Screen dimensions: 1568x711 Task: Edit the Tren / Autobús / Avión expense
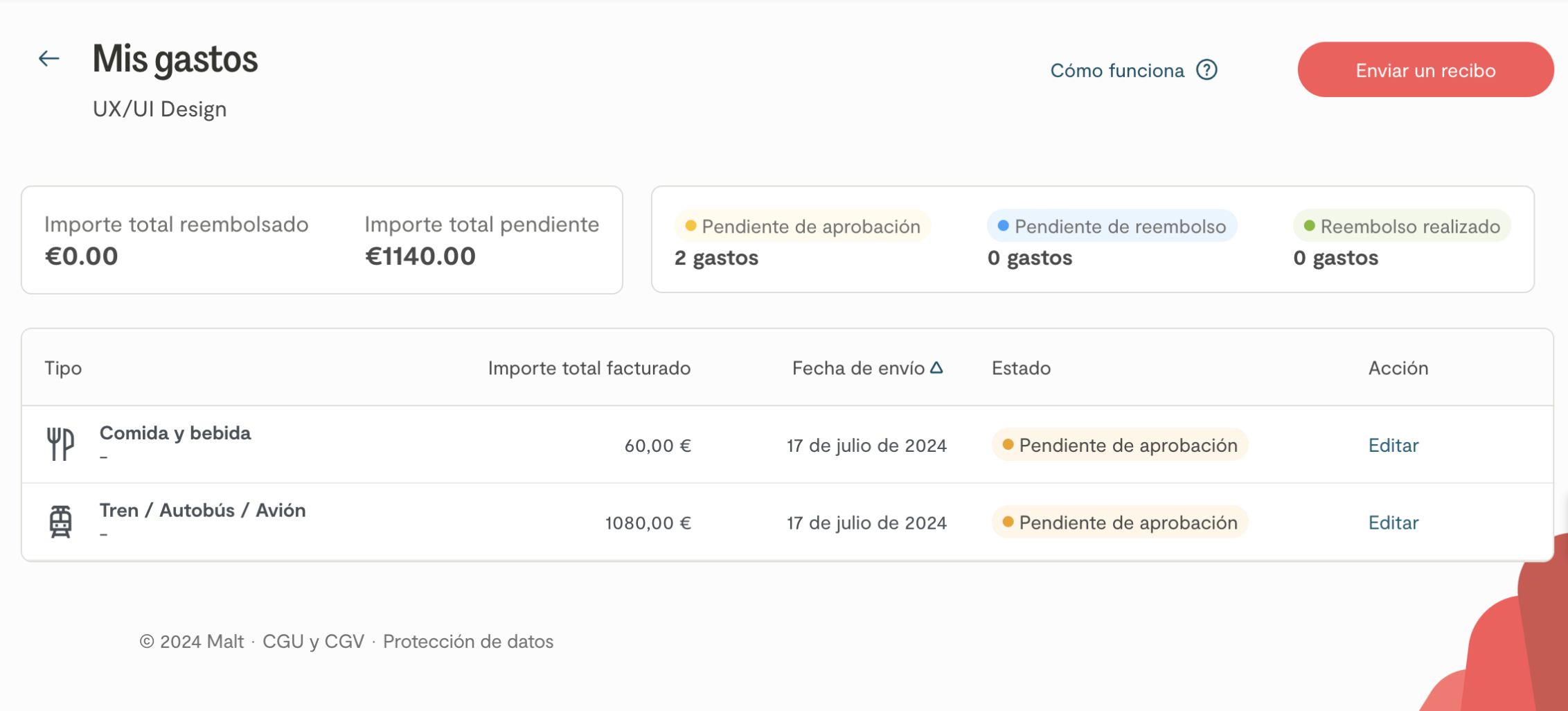point(1393,523)
